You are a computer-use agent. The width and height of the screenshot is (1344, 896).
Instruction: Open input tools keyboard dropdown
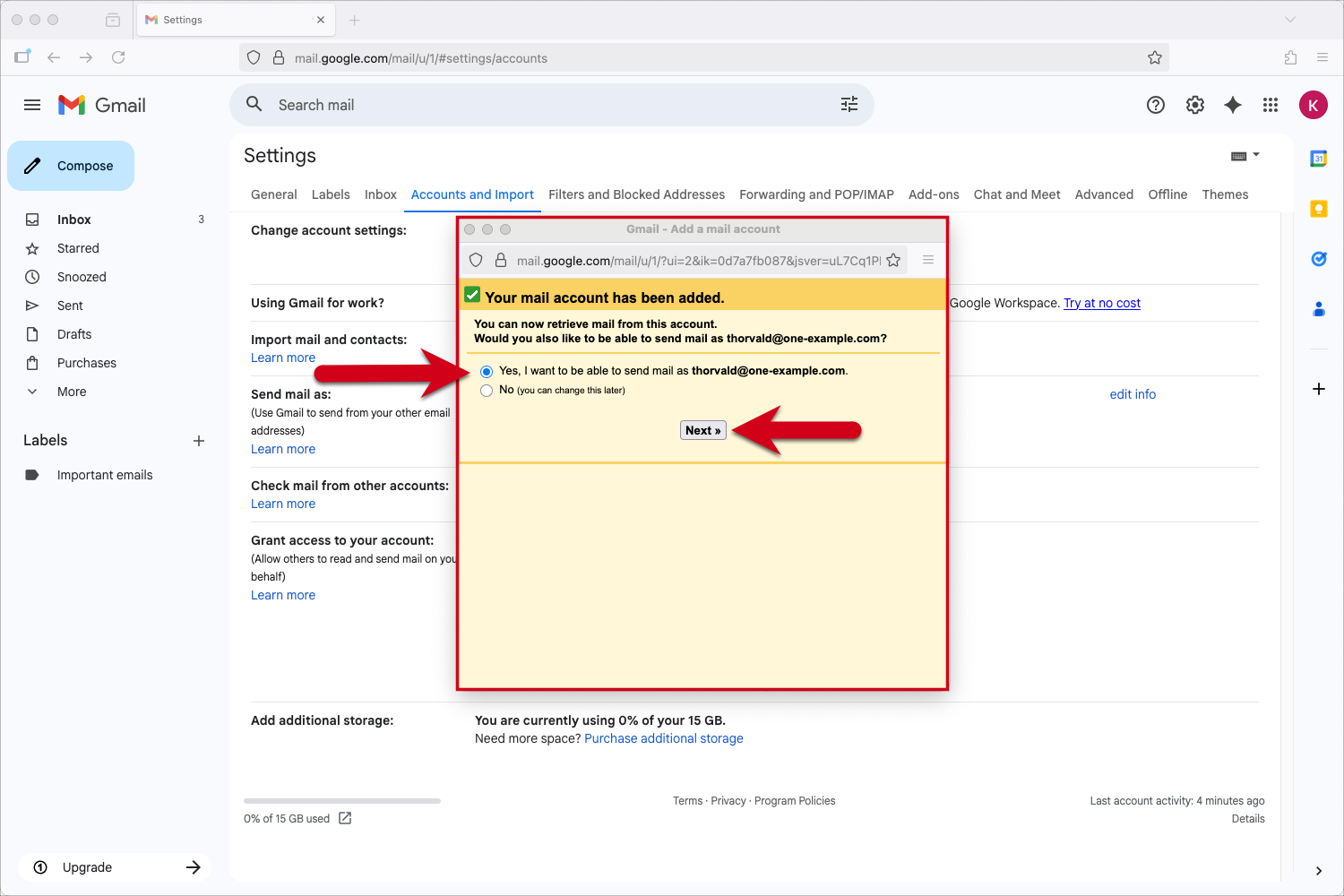click(x=1245, y=156)
